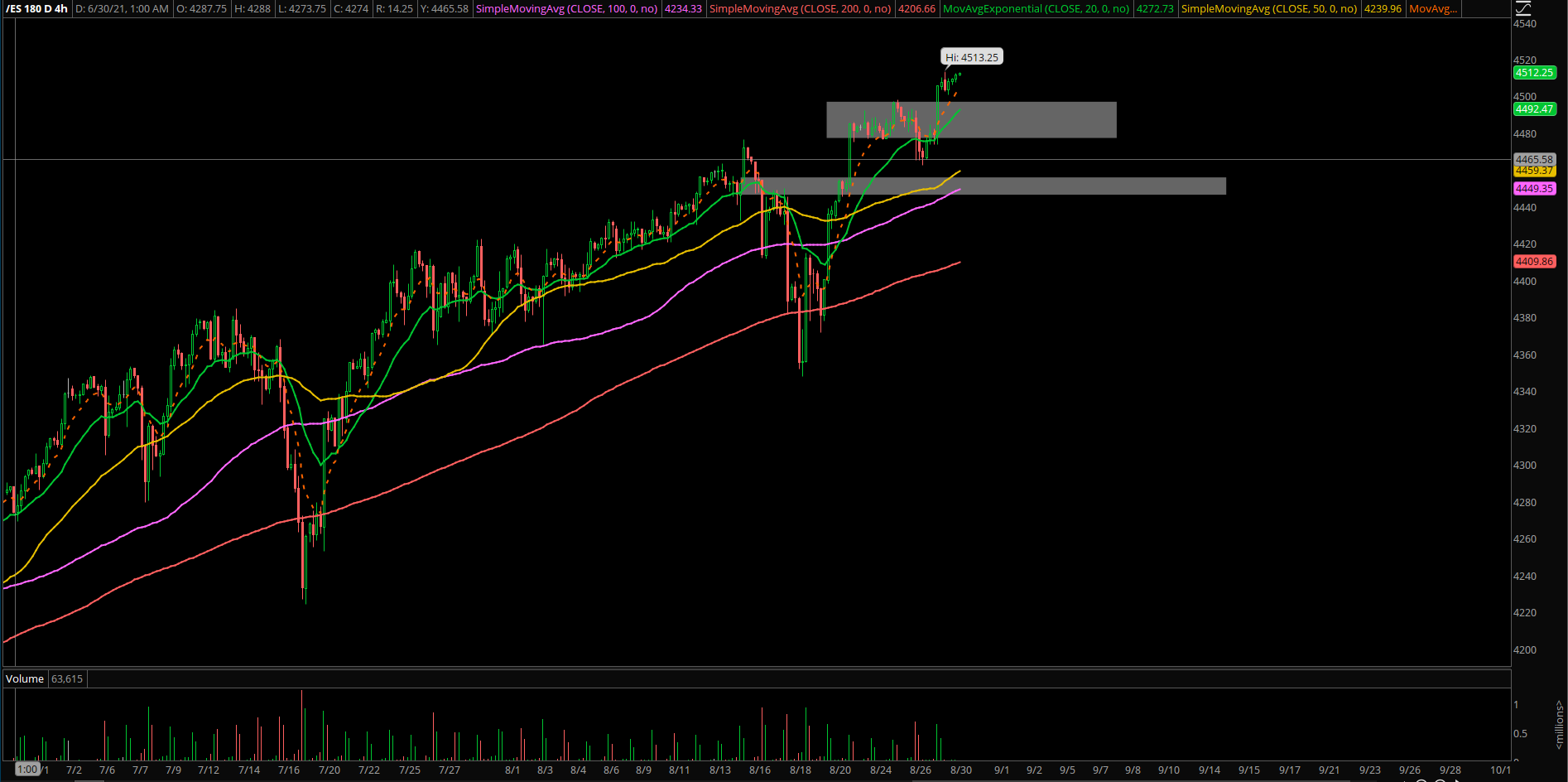Click the 8/30 date on time axis

pos(961,770)
